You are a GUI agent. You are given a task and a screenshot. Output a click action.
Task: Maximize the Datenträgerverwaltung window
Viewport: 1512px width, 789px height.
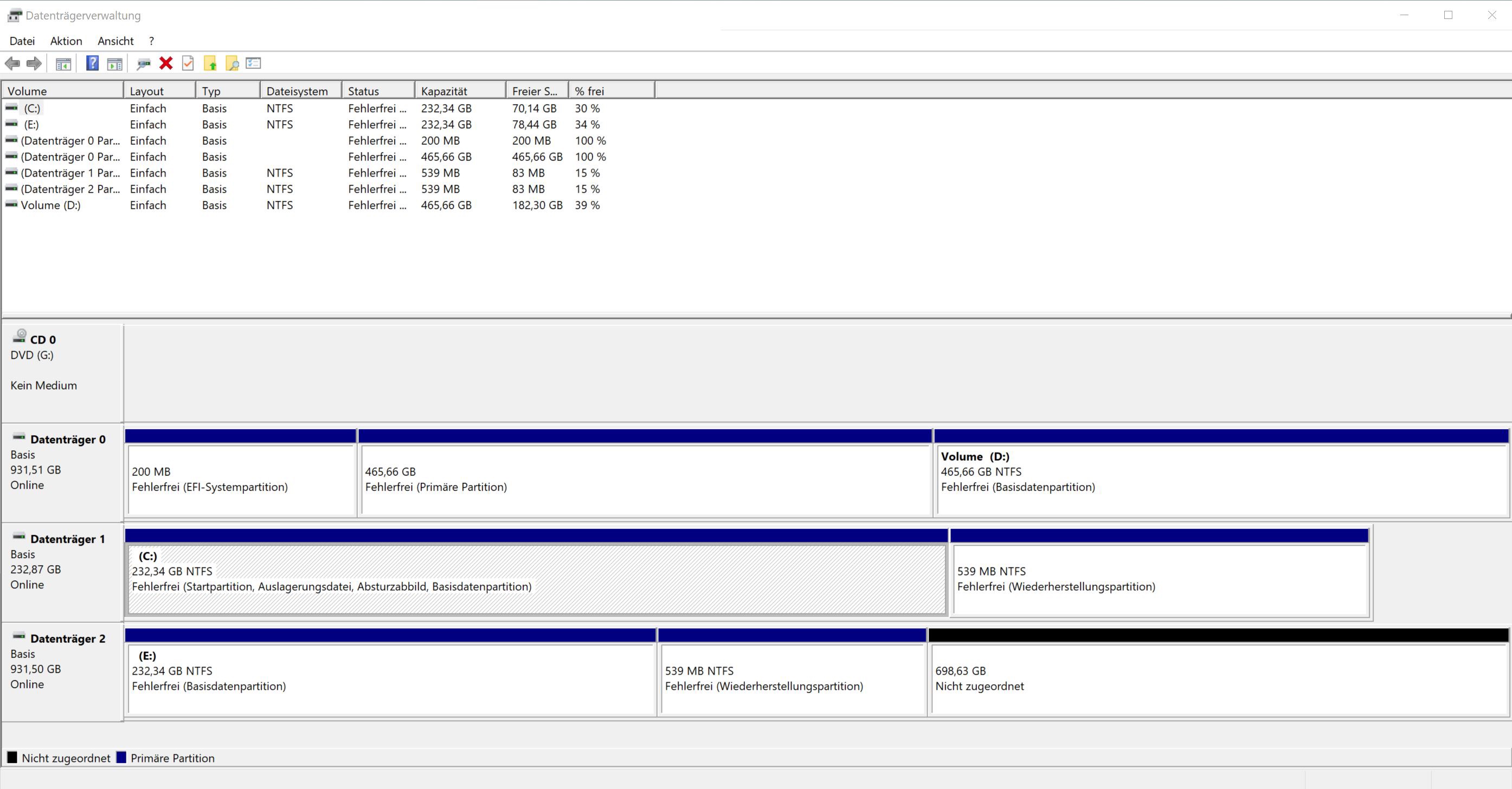tap(1448, 15)
